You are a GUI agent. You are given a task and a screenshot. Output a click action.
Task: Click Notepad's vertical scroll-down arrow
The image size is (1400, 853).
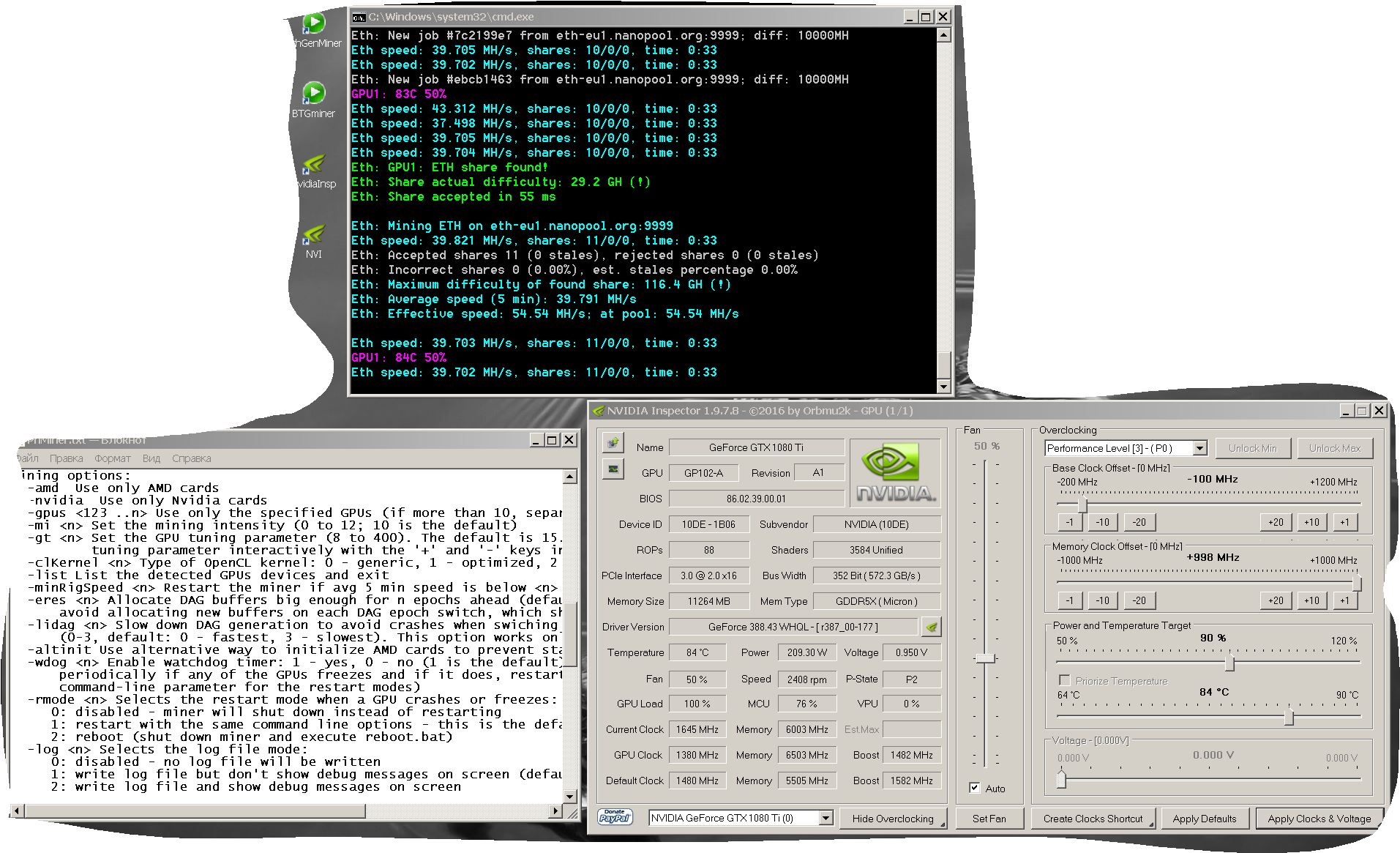coord(570,796)
